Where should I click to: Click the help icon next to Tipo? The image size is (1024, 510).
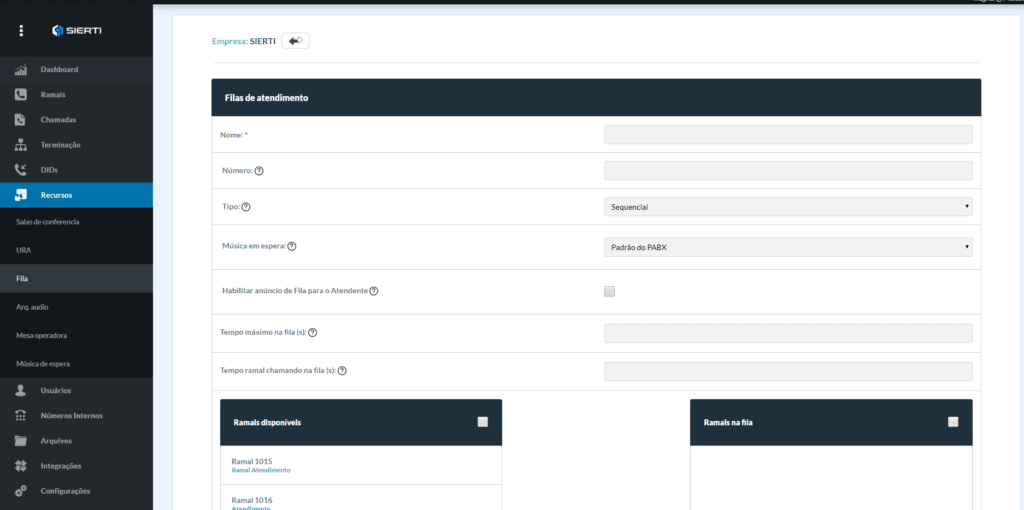pos(246,207)
